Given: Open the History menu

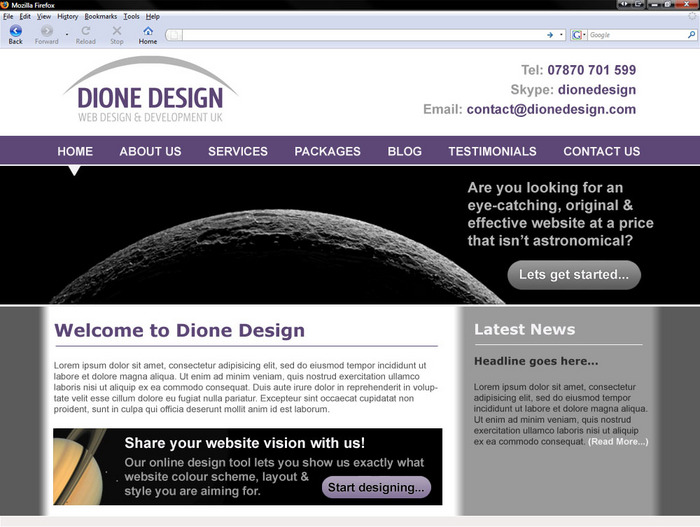Looking at the screenshot, I should click(x=67, y=17).
